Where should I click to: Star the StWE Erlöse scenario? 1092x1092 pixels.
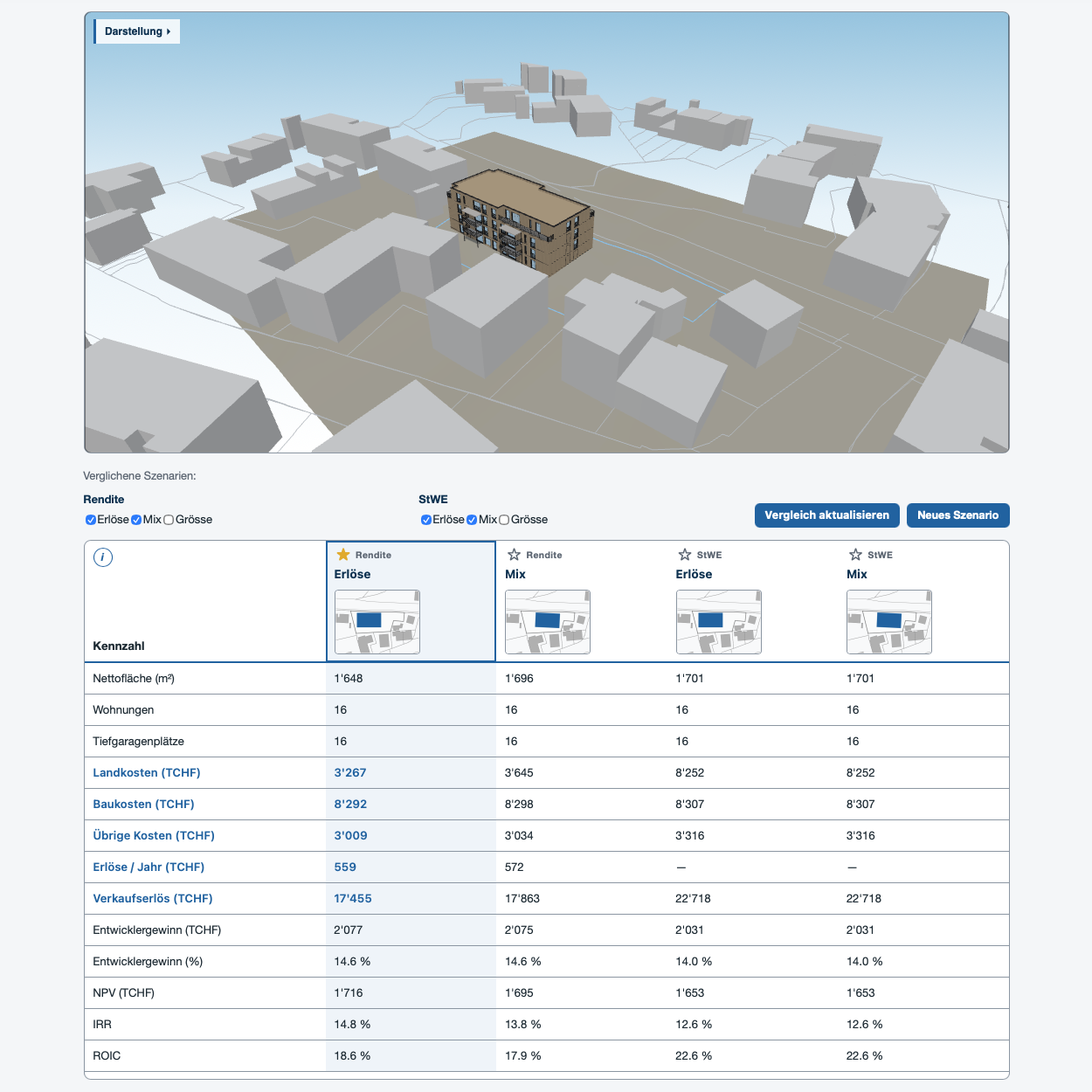(x=685, y=555)
